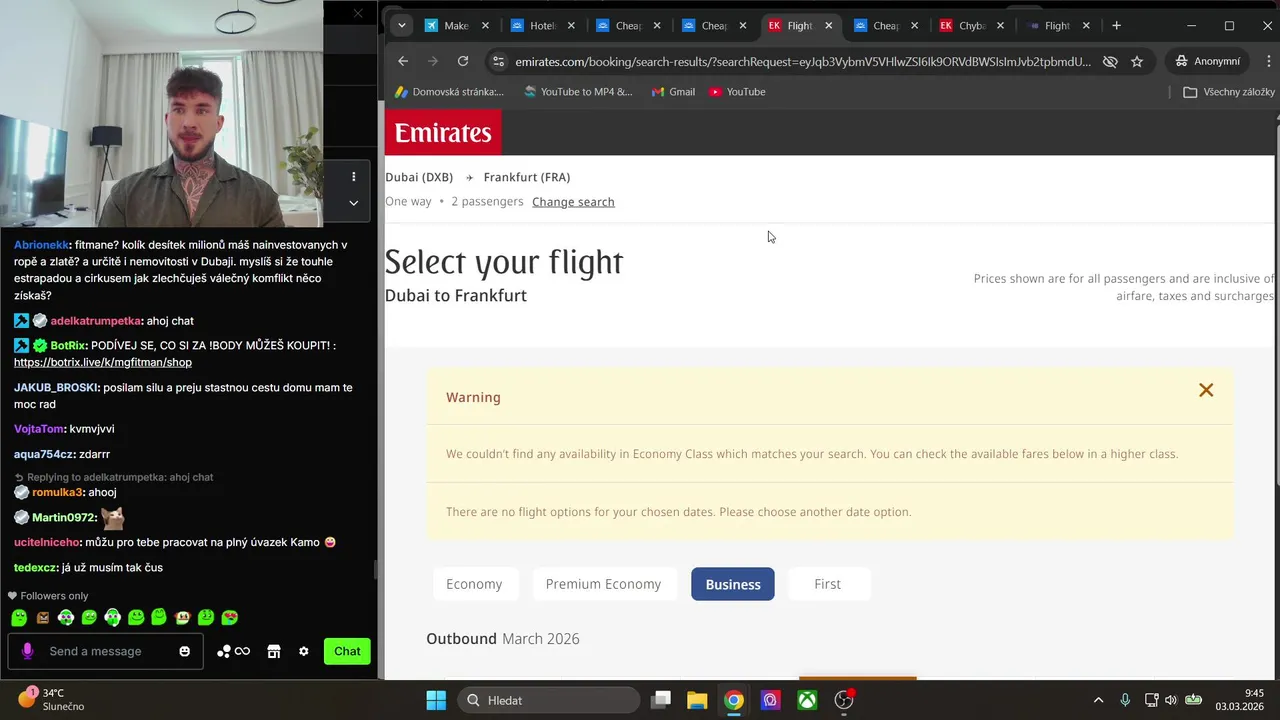Image resolution: width=1280 pixels, height=720 pixels.
Task: Click the Change search link
Action: pyautogui.click(x=573, y=201)
